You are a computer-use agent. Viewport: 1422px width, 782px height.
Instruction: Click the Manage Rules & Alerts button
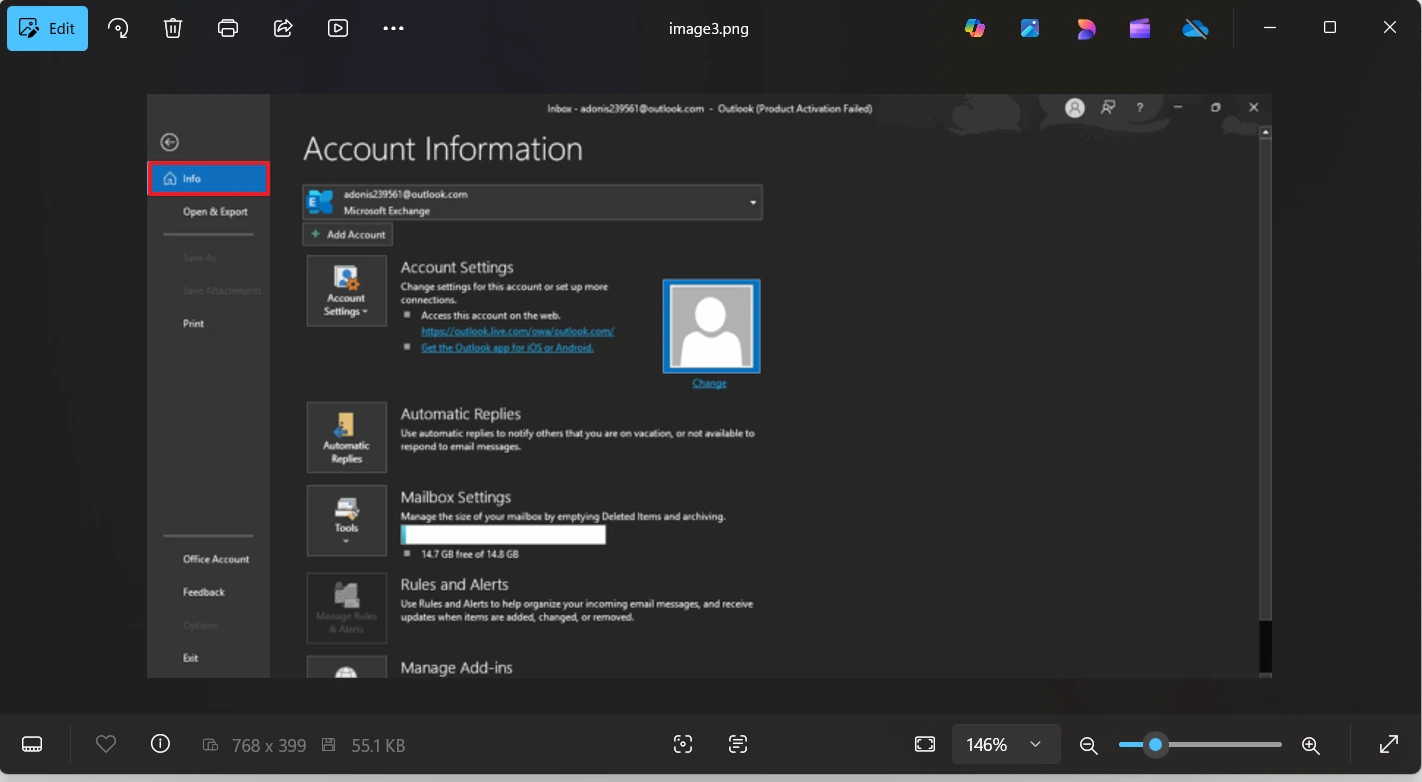(x=347, y=608)
